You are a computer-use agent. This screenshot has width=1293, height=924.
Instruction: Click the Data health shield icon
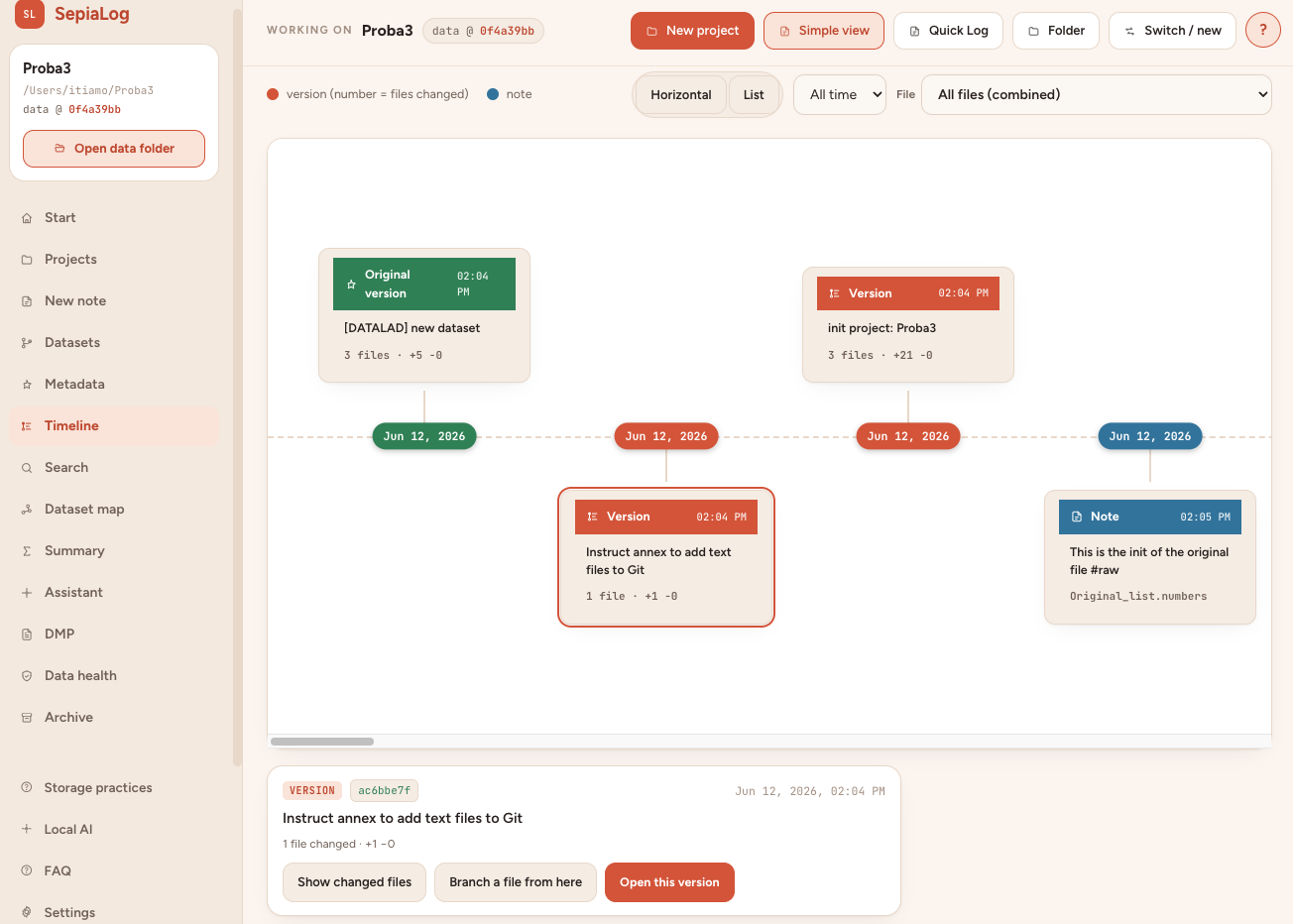coord(27,676)
